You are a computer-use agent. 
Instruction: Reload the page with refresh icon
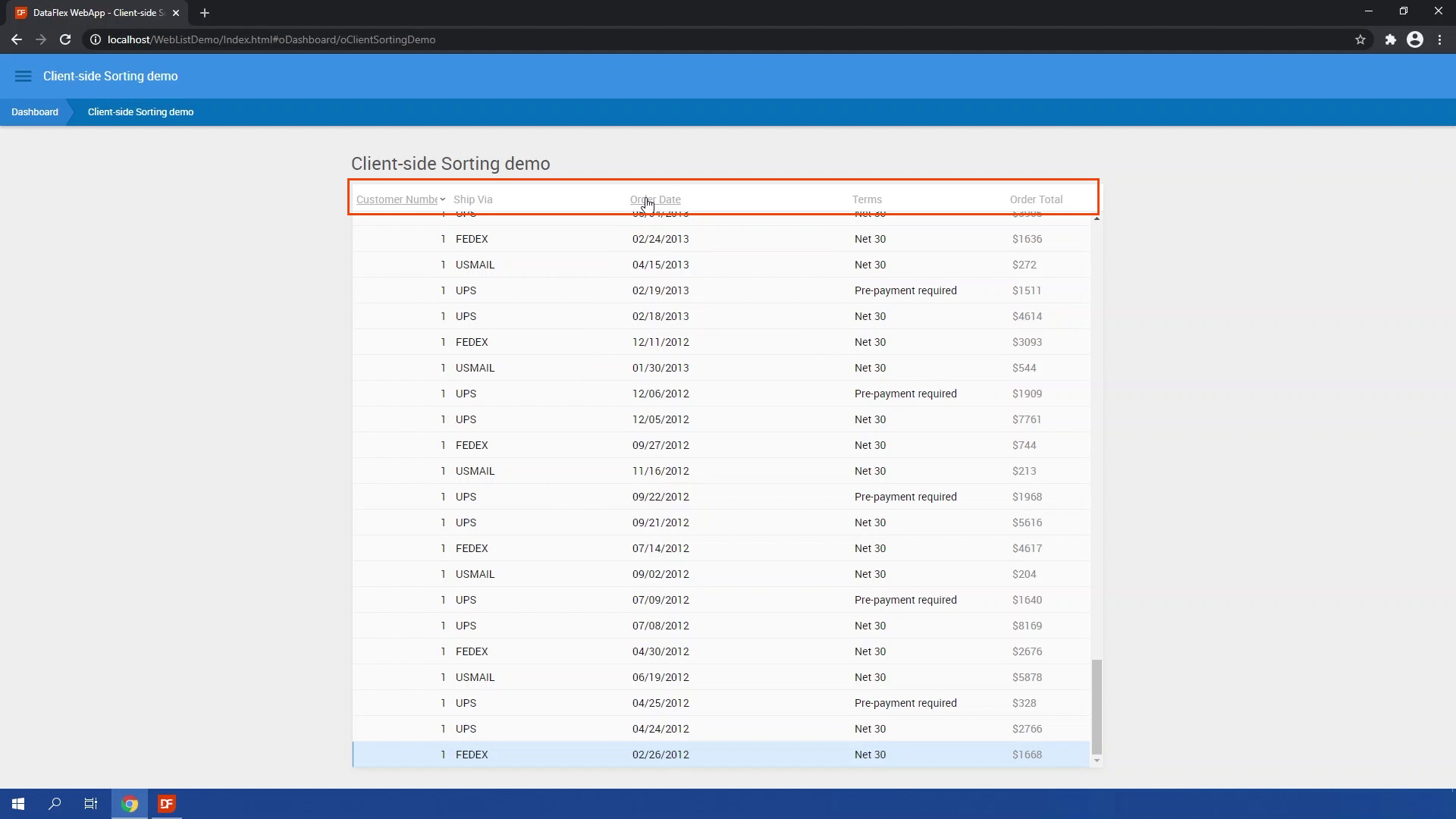tap(65, 39)
